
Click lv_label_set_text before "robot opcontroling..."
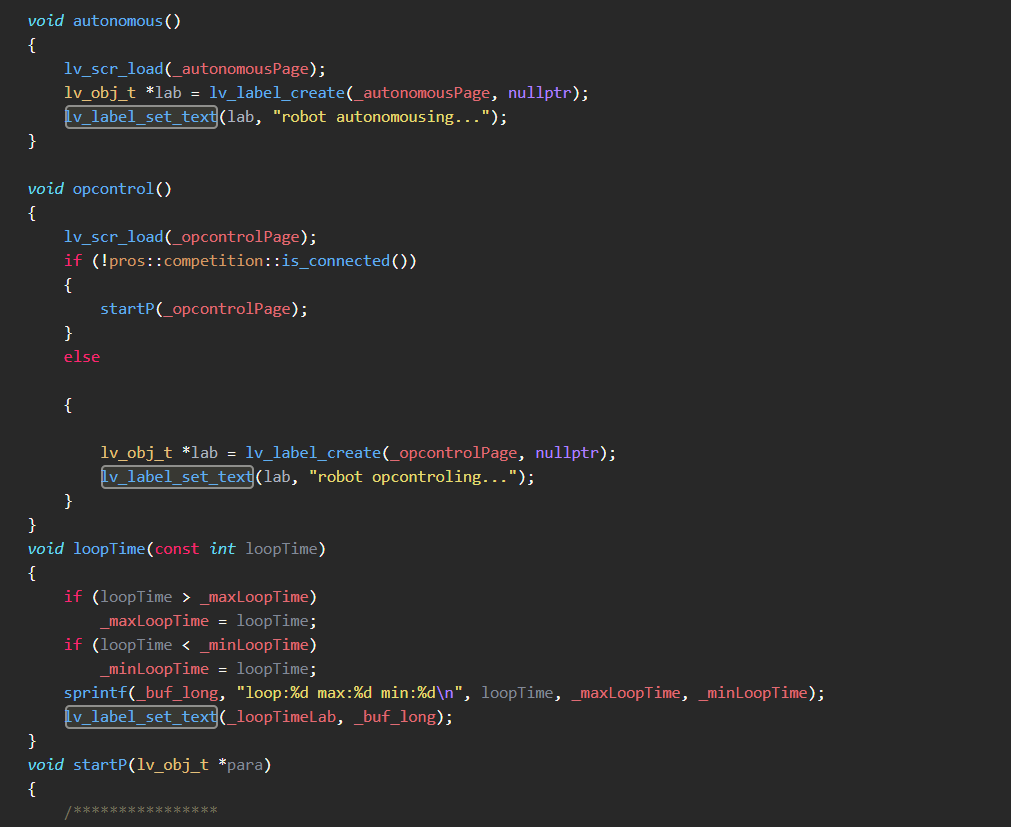[x=177, y=477]
